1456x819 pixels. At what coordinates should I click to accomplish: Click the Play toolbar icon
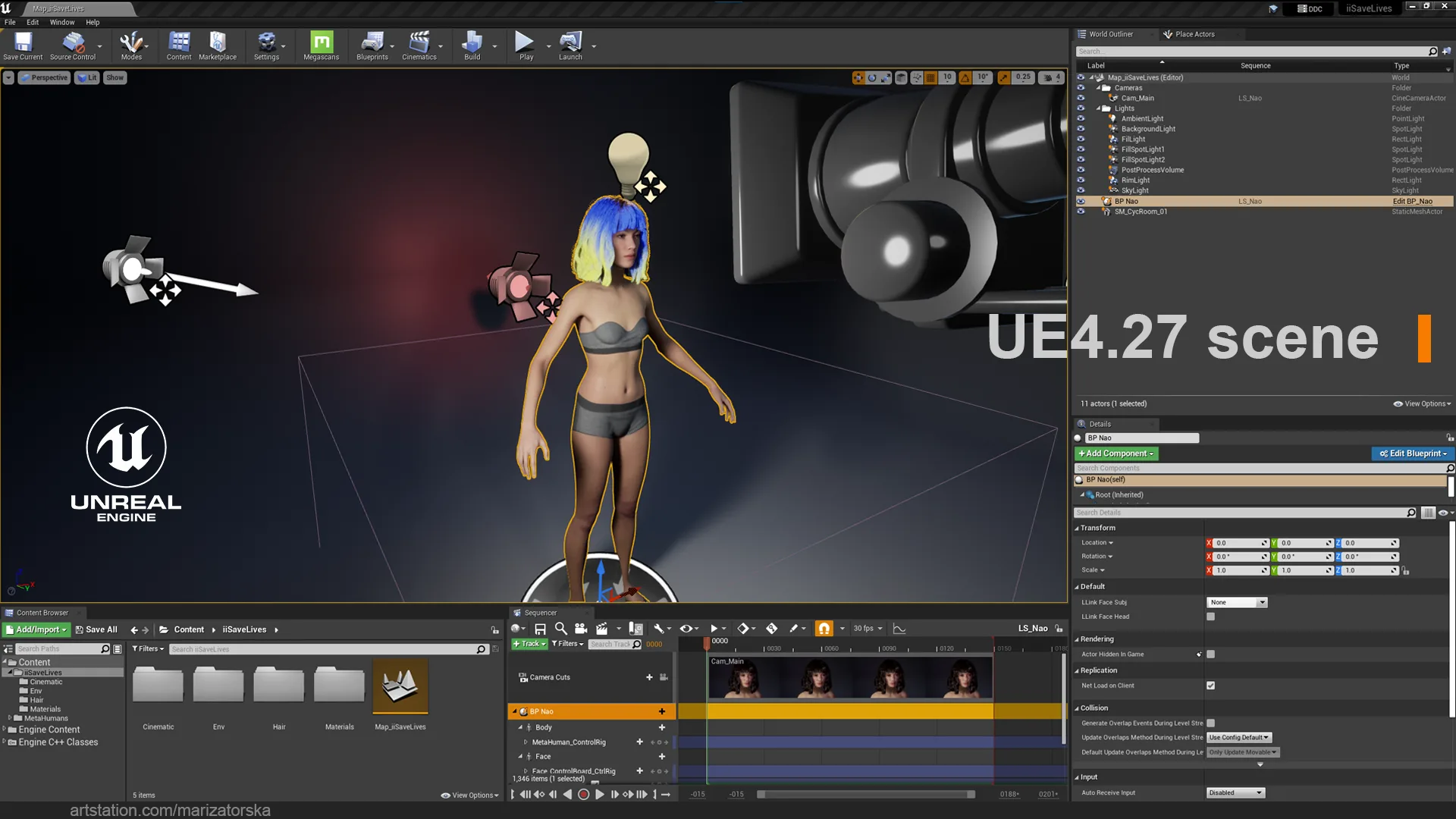pyautogui.click(x=526, y=45)
